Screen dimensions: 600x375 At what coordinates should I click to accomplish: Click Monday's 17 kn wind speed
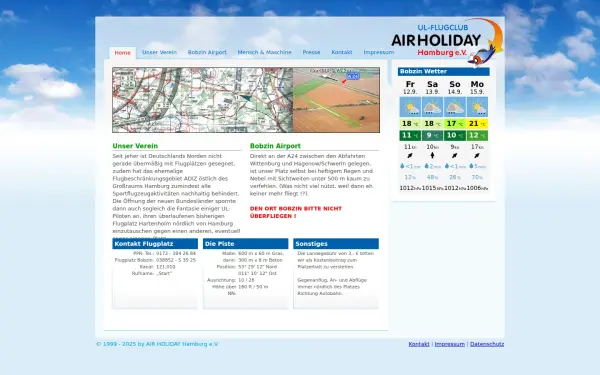477,147
